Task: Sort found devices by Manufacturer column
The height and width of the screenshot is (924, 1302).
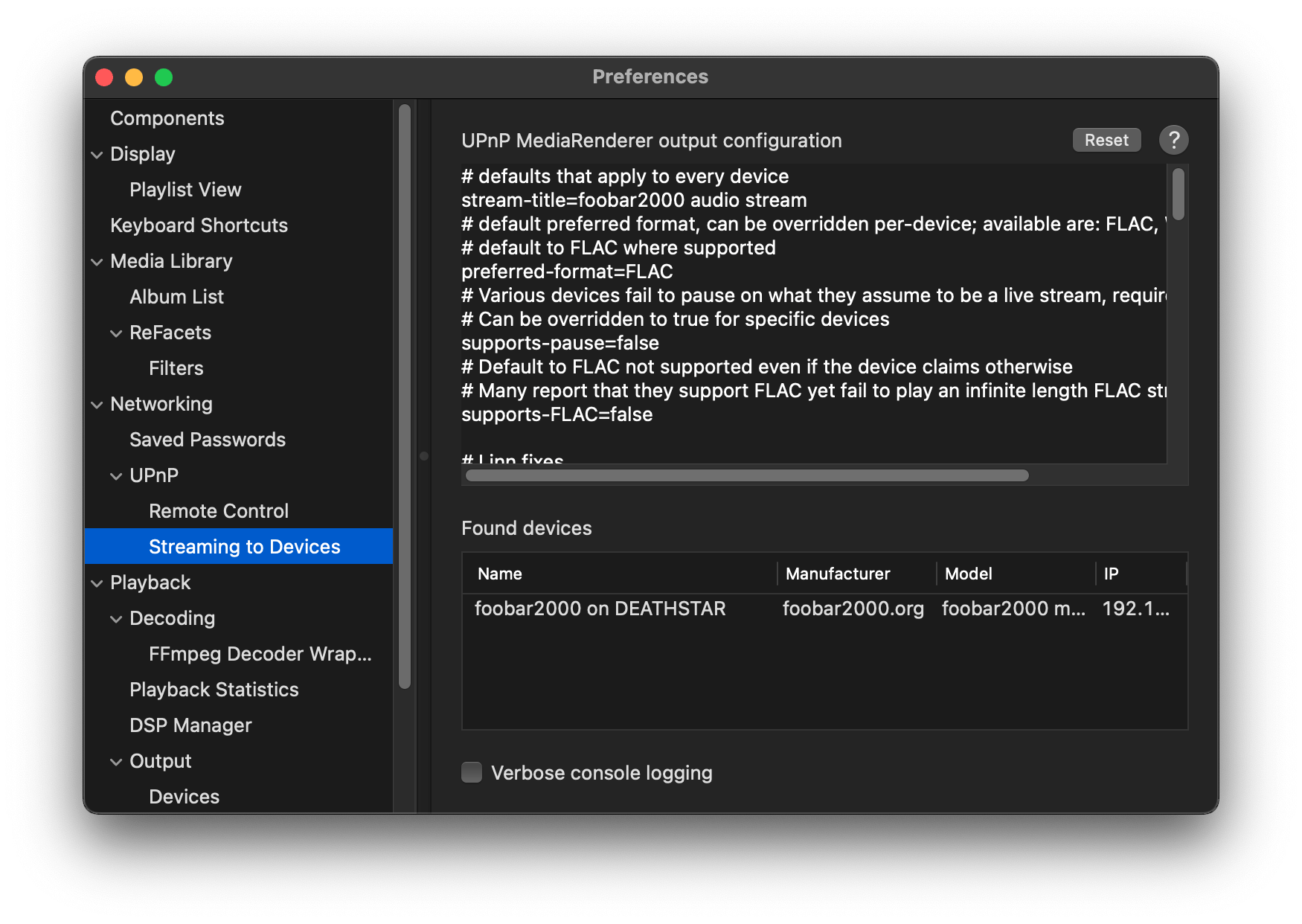Action: [857, 574]
